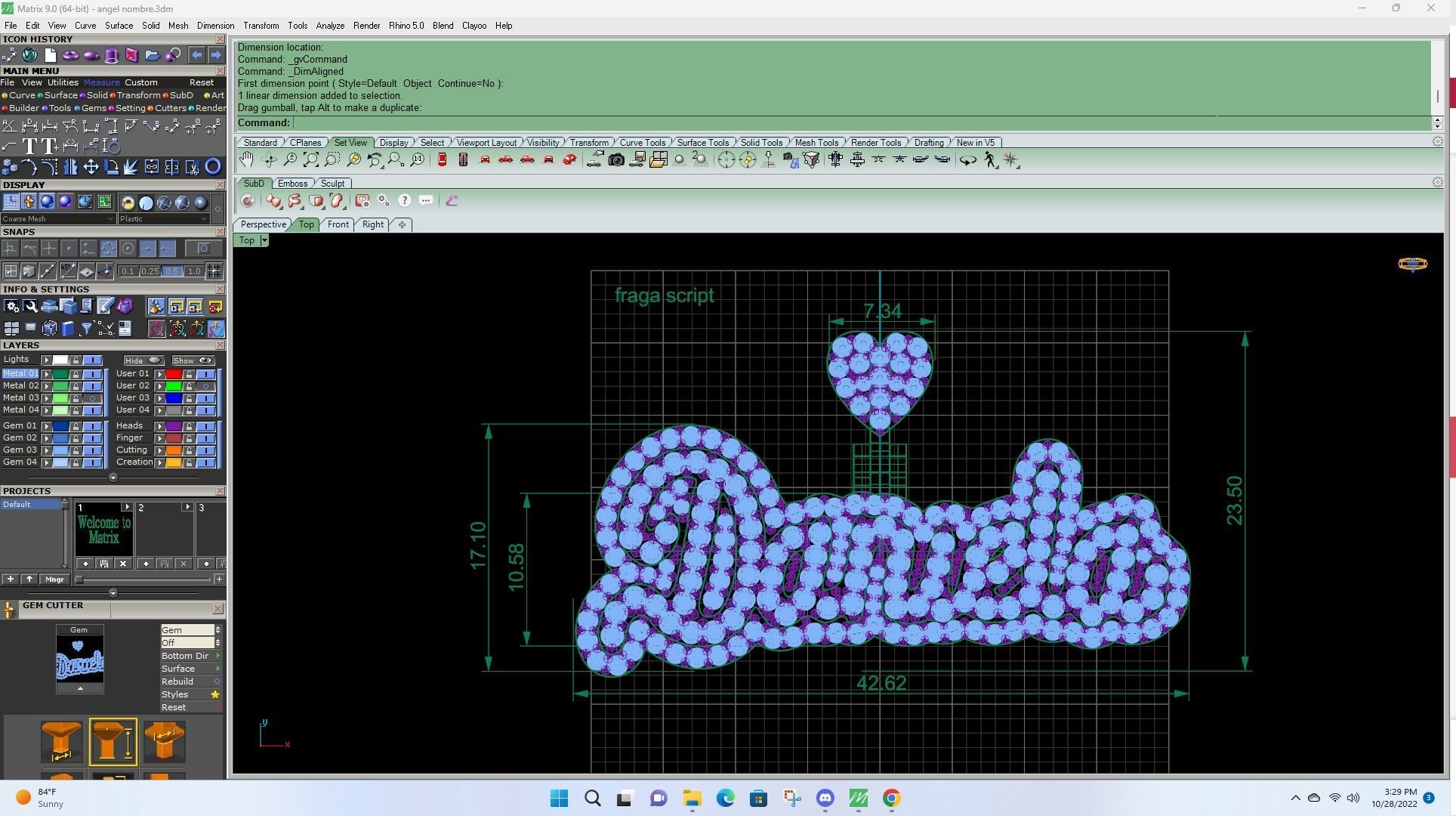Expand the Top viewport title dropdown arrow
1456x816 pixels.
[264, 240]
